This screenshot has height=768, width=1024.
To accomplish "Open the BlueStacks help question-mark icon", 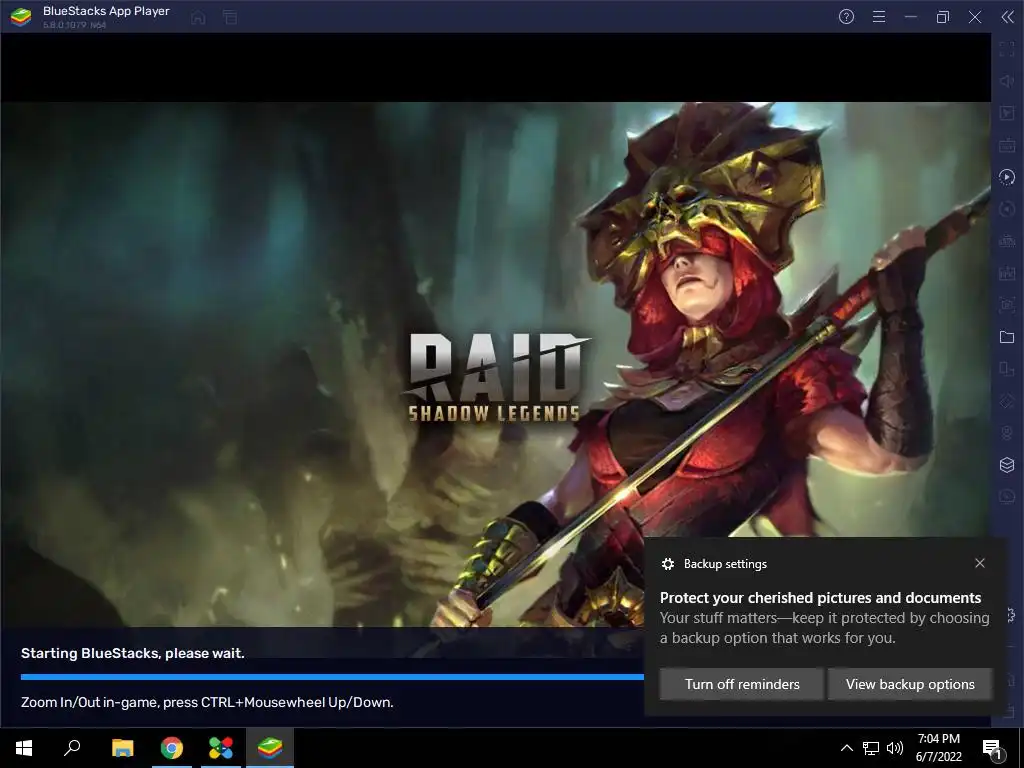I will pyautogui.click(x=846, y=17).
